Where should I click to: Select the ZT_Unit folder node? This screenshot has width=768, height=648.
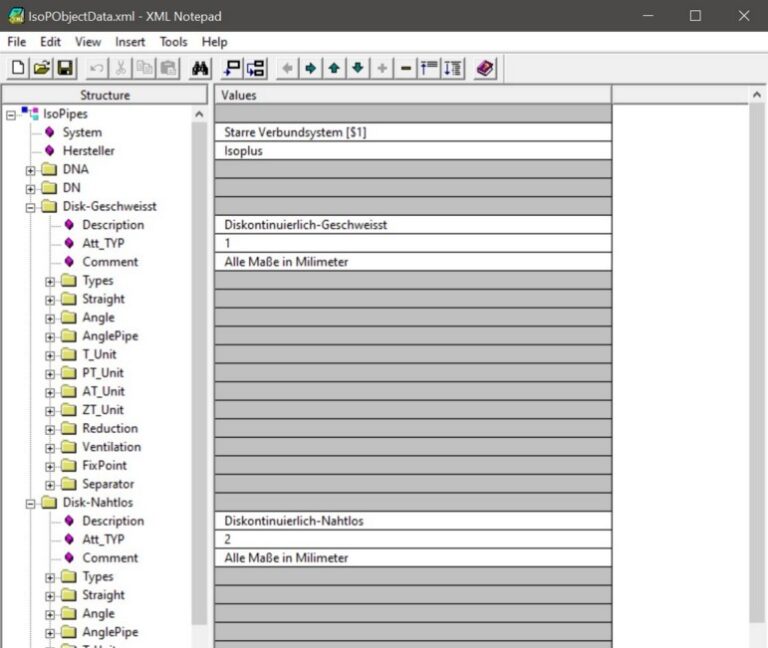(x=103, y=410)
